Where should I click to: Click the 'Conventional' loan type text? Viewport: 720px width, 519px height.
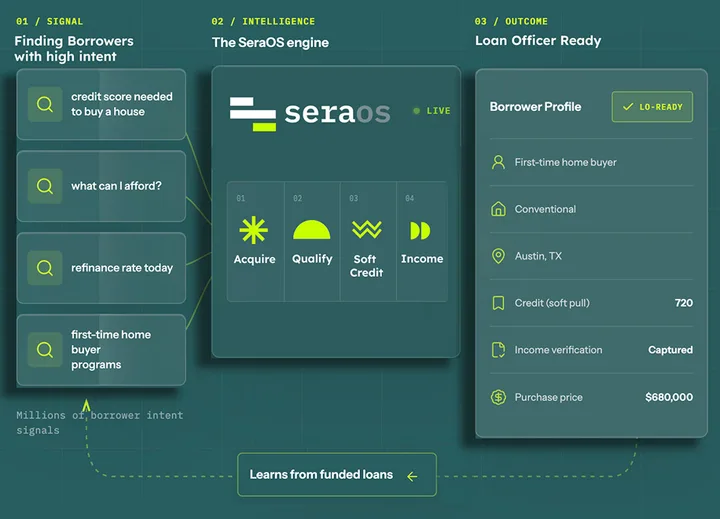pyautogui.click(x=545, y=209)
